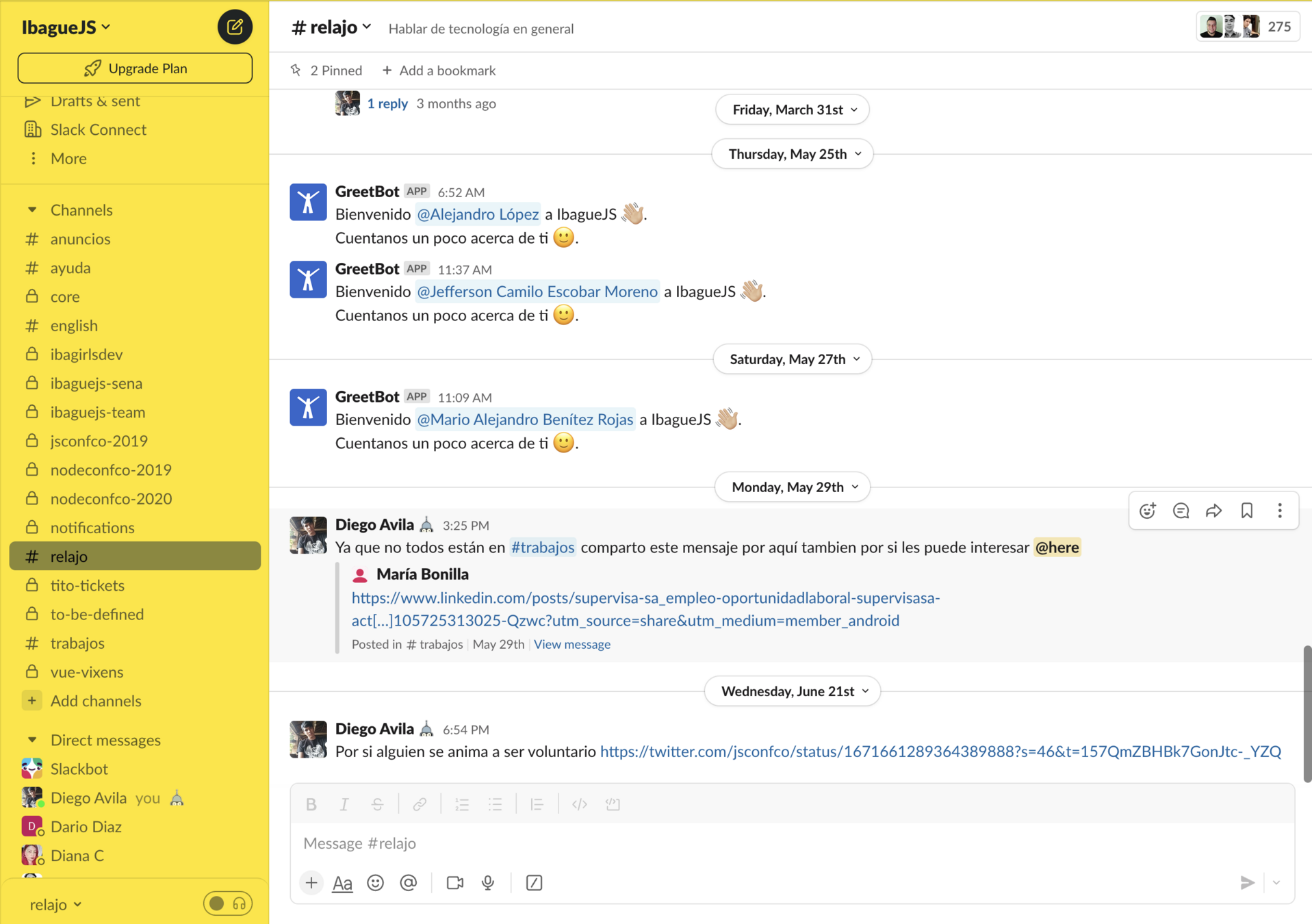The image size is (1312, 924).
Task: Click the #trabajos channel link in message
Action: click(543, 548)
